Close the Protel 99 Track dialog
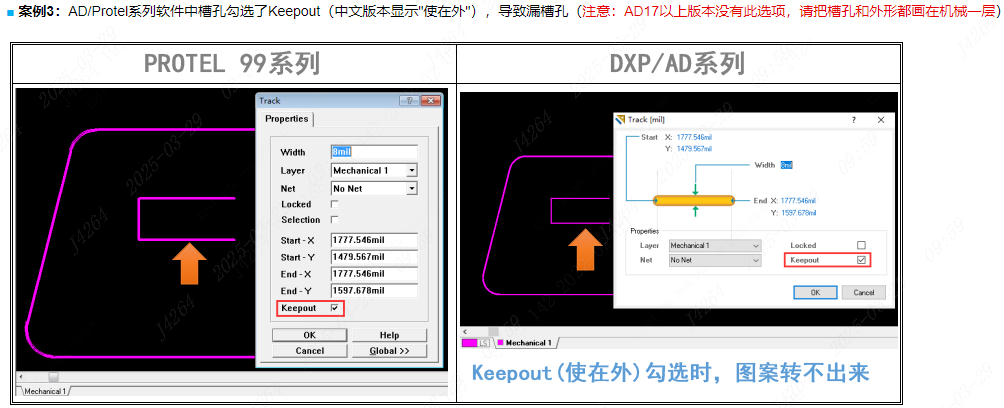Image resolution: width=1004 pixels, height=408 pixels. (432, 101)
